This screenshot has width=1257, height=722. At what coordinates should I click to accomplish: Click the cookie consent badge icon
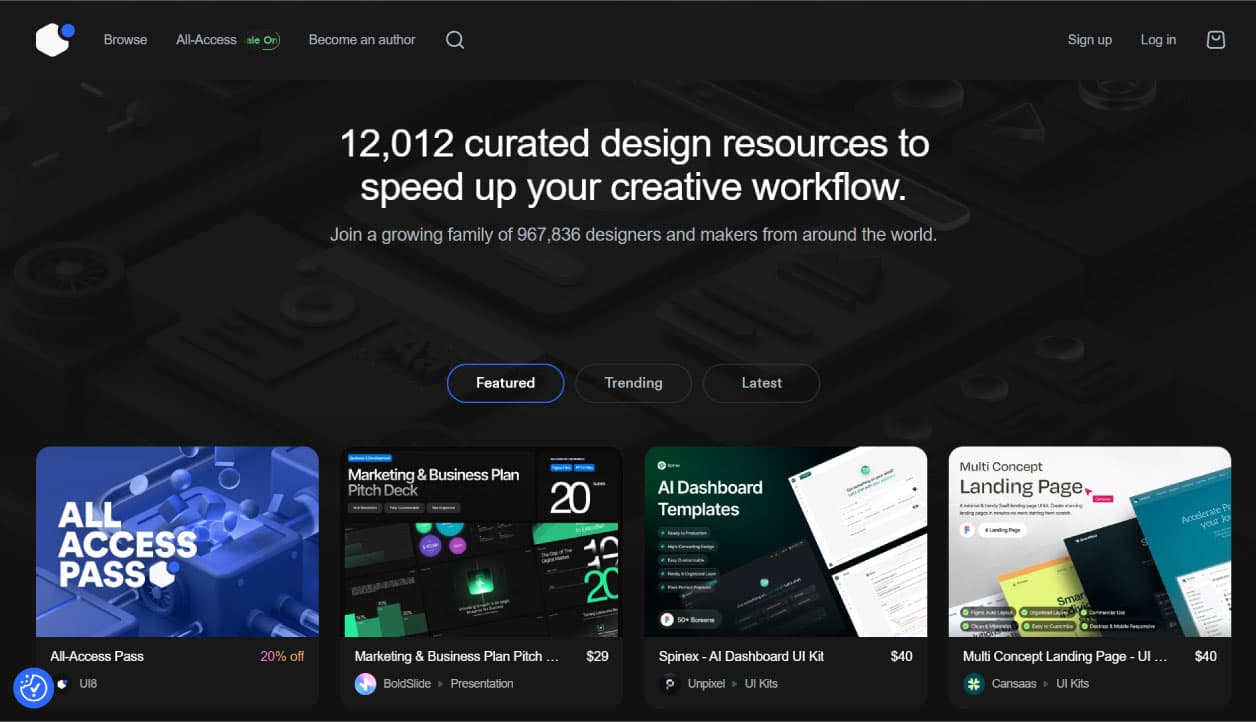[33, 687]
